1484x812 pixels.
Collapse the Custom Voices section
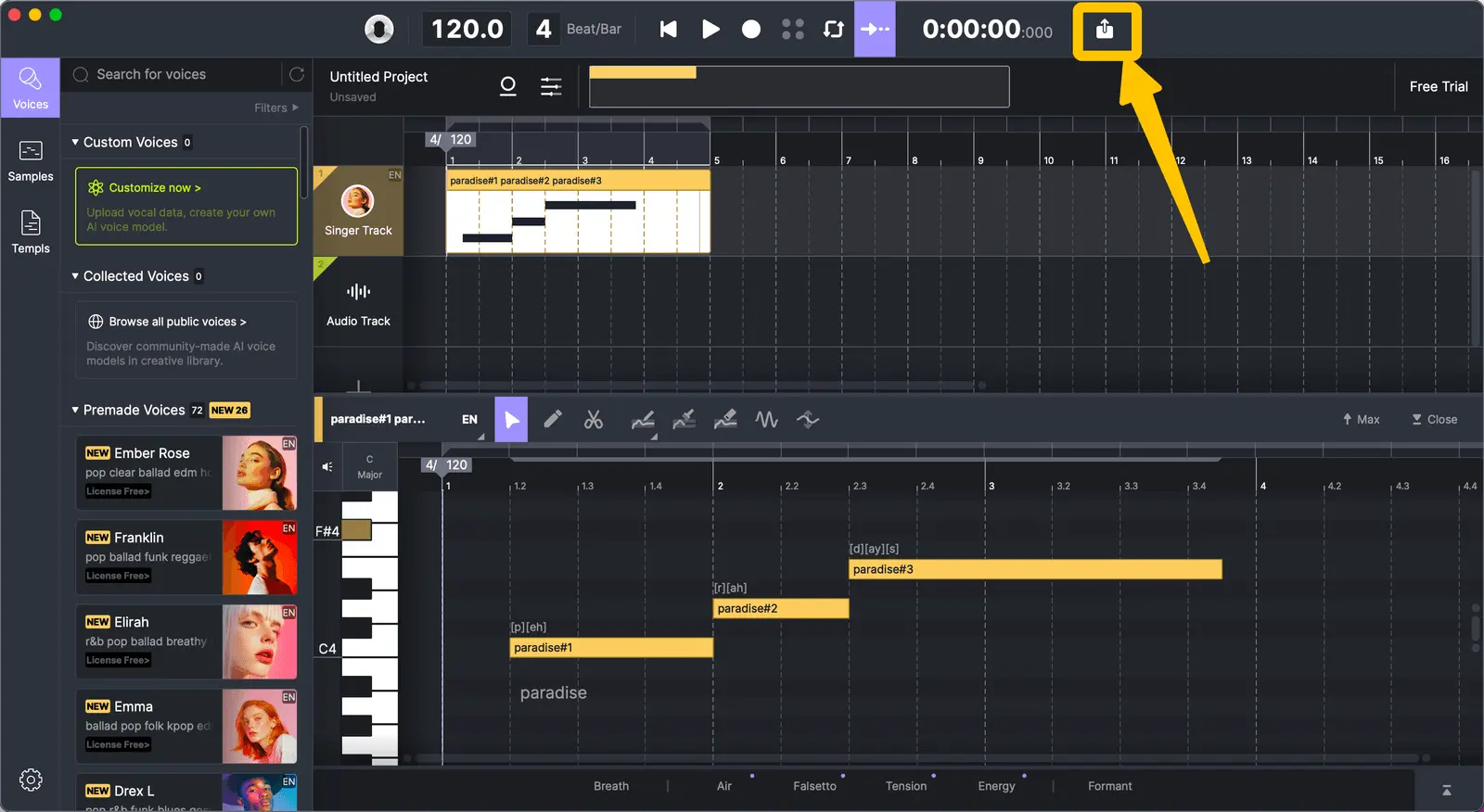pyautogui.click(x=75, y=142)
